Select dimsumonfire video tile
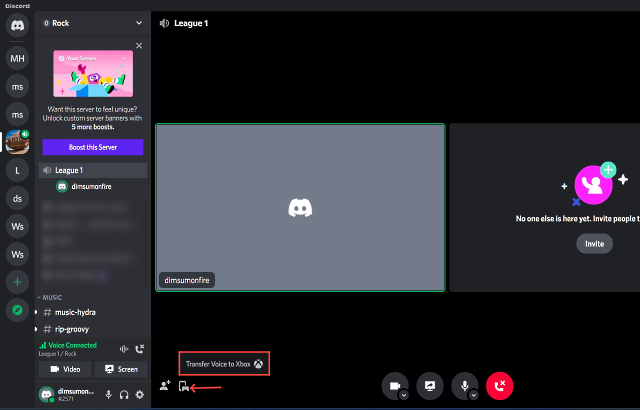The image size is (640, 410). tap(300, 208)
